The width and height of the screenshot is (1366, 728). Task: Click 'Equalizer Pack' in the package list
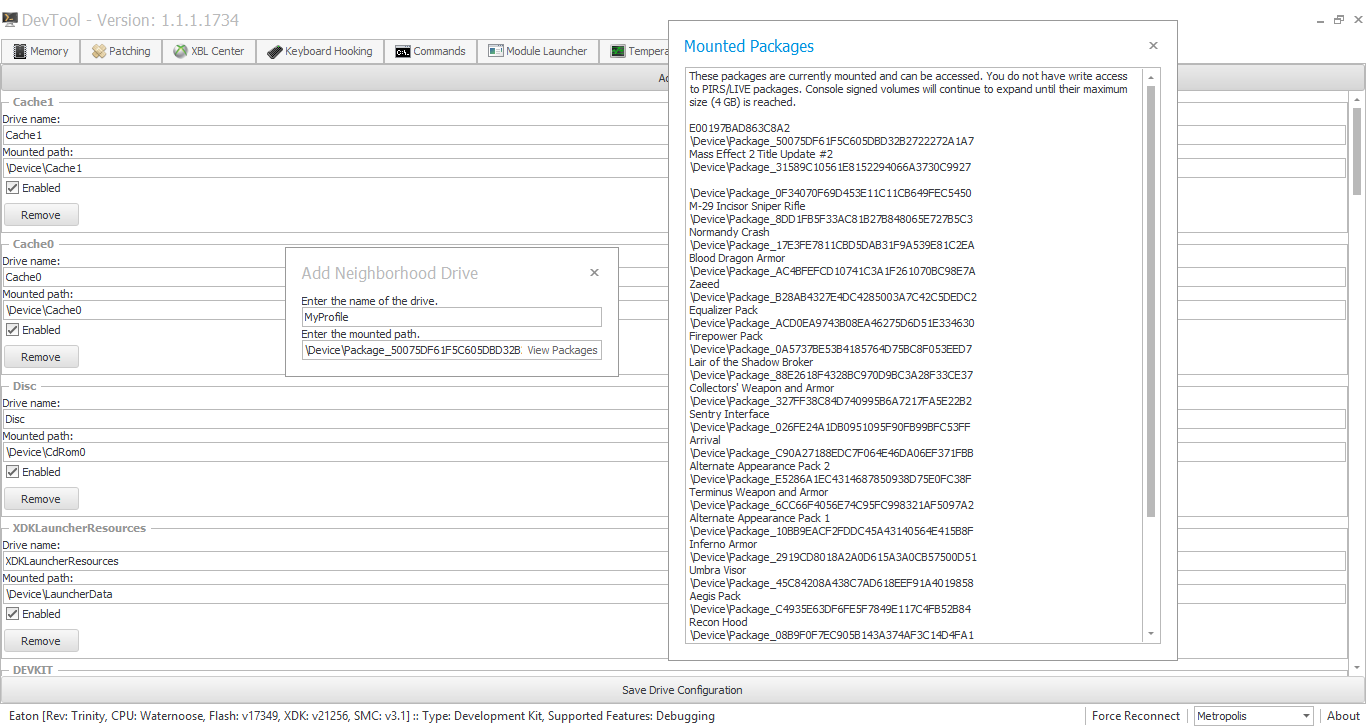pyautogui.click(x=724, y=310)
